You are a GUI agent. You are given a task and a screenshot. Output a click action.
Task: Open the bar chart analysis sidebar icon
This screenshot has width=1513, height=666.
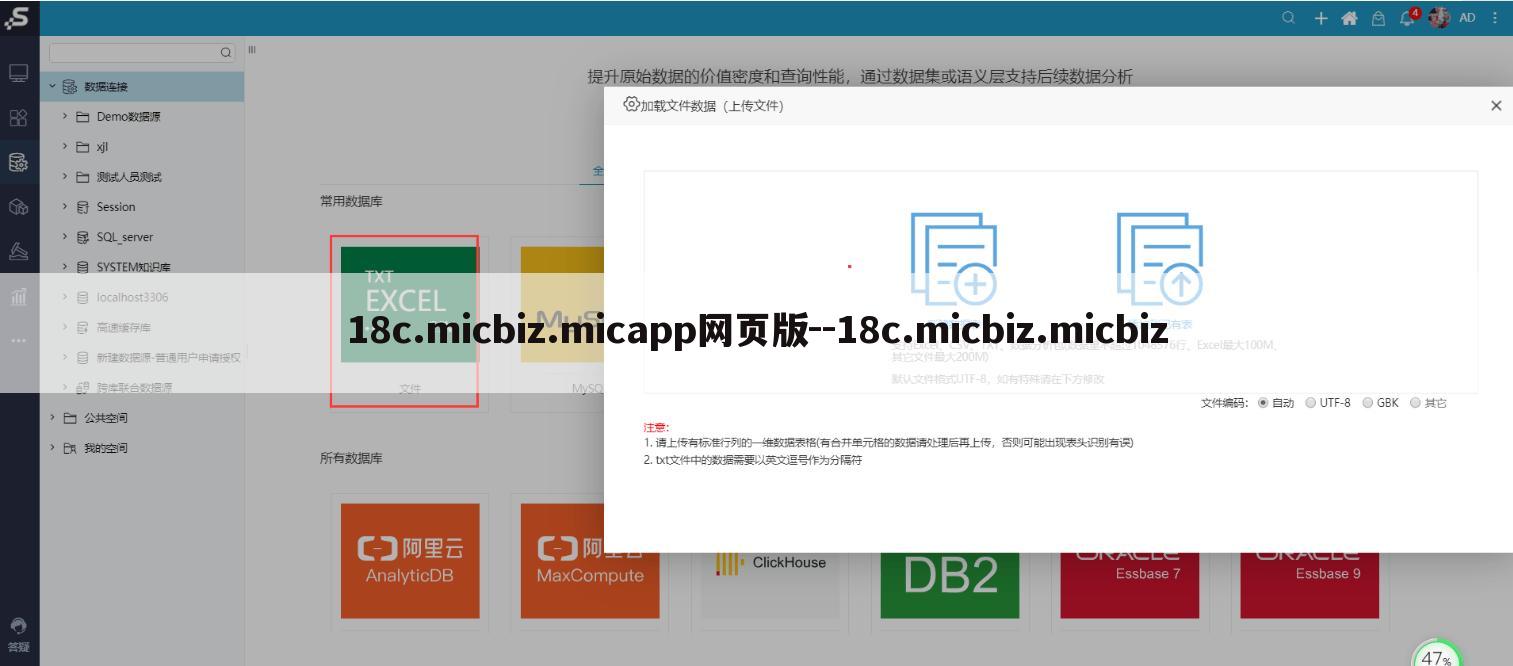(x=18, y=296)
